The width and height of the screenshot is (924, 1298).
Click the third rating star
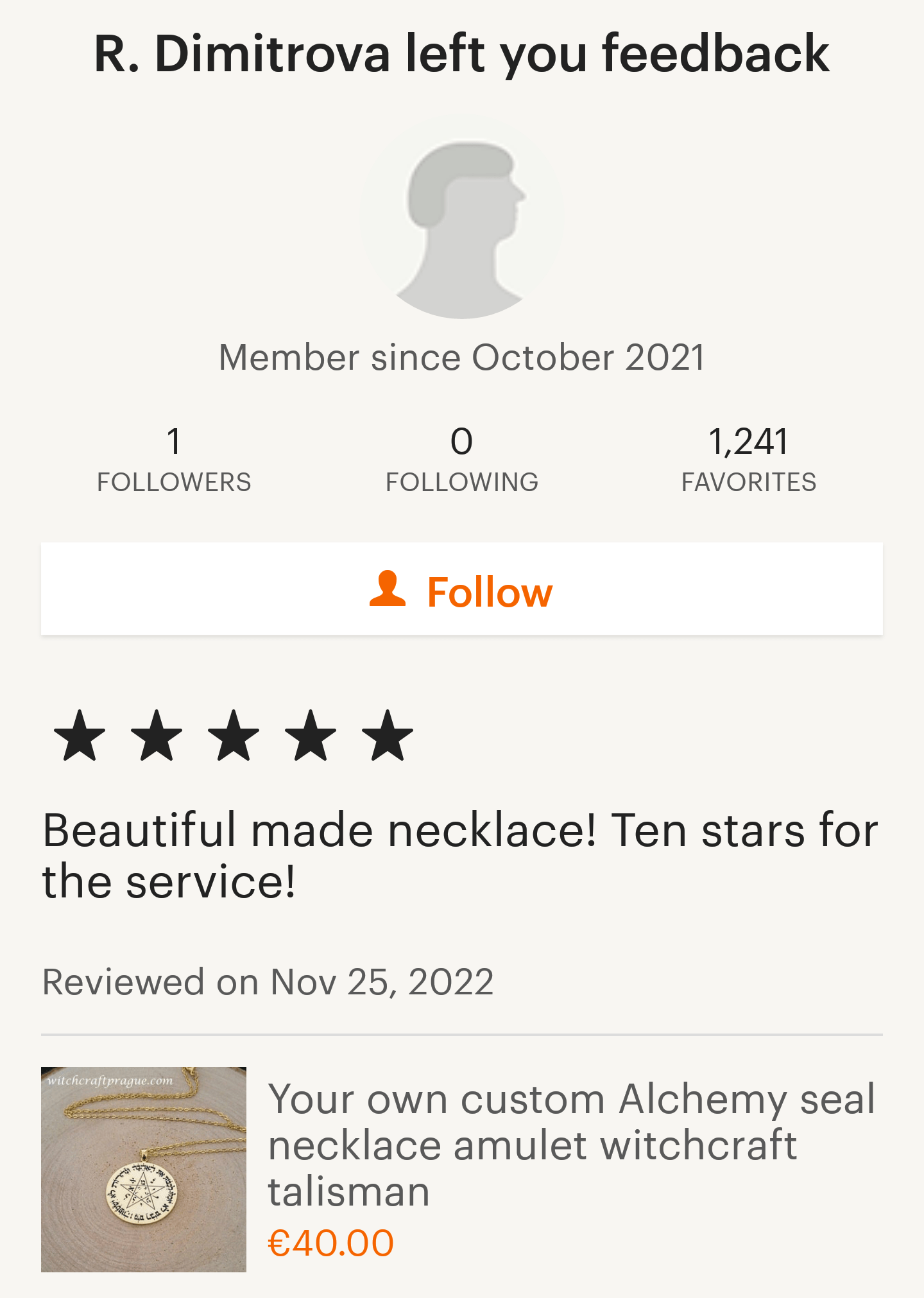tap(234, 736)
